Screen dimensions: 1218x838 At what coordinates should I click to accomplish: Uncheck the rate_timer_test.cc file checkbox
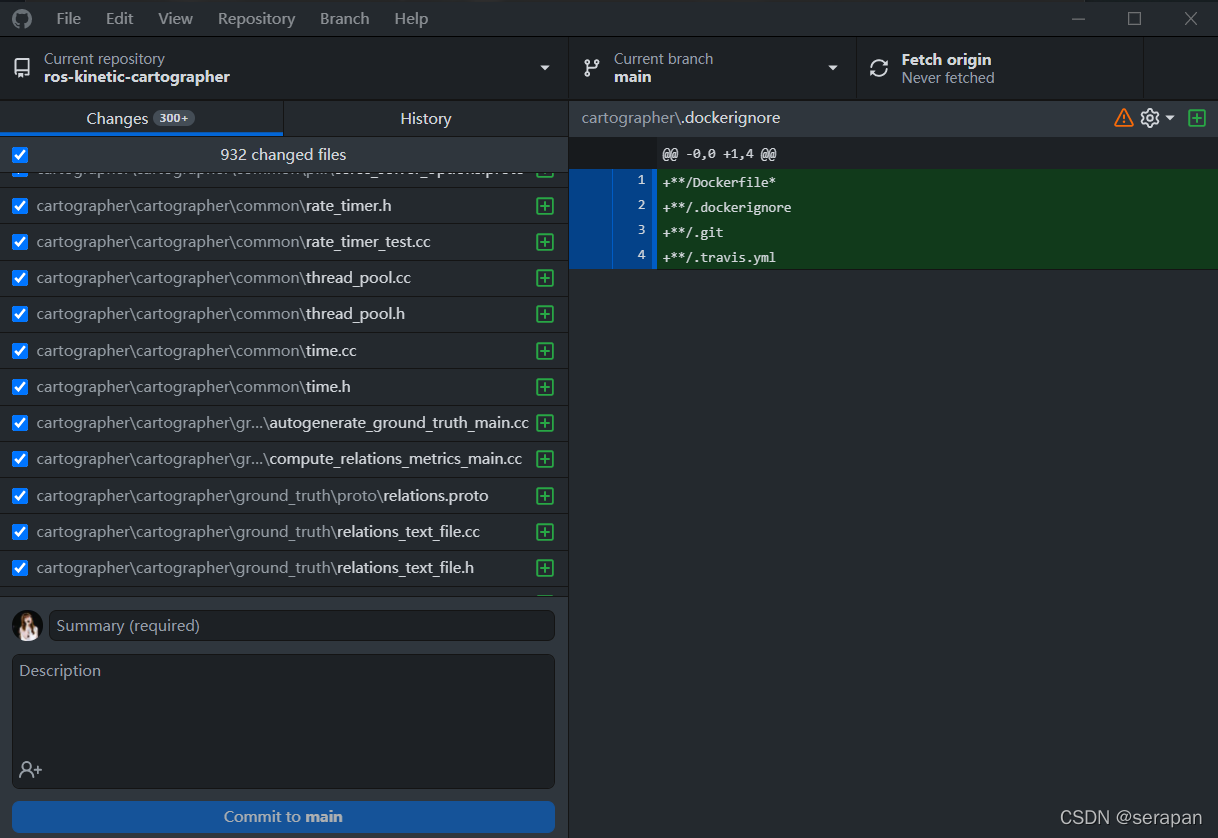coord(20,242)
